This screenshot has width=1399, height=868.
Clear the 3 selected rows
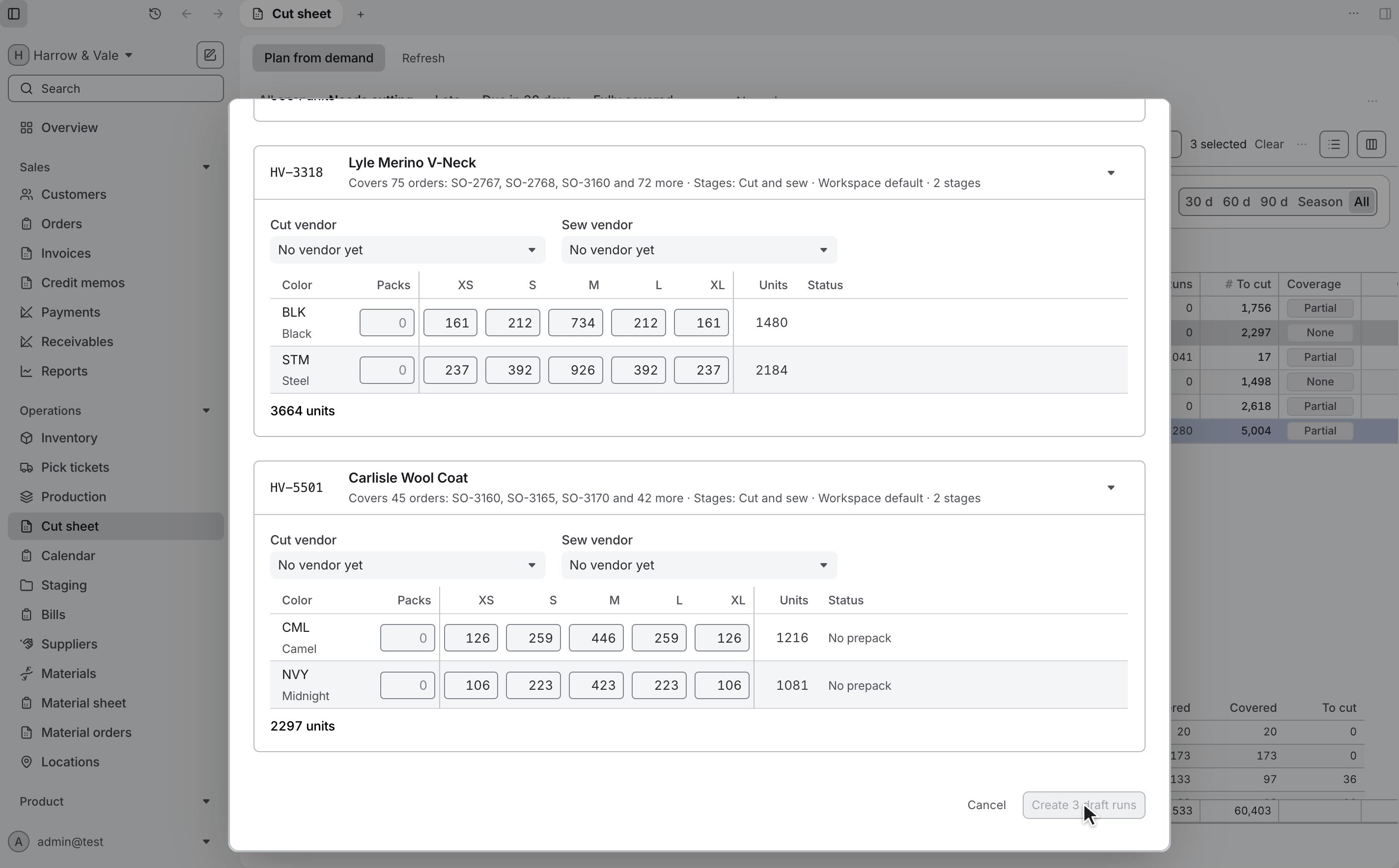click(1269, 144)
